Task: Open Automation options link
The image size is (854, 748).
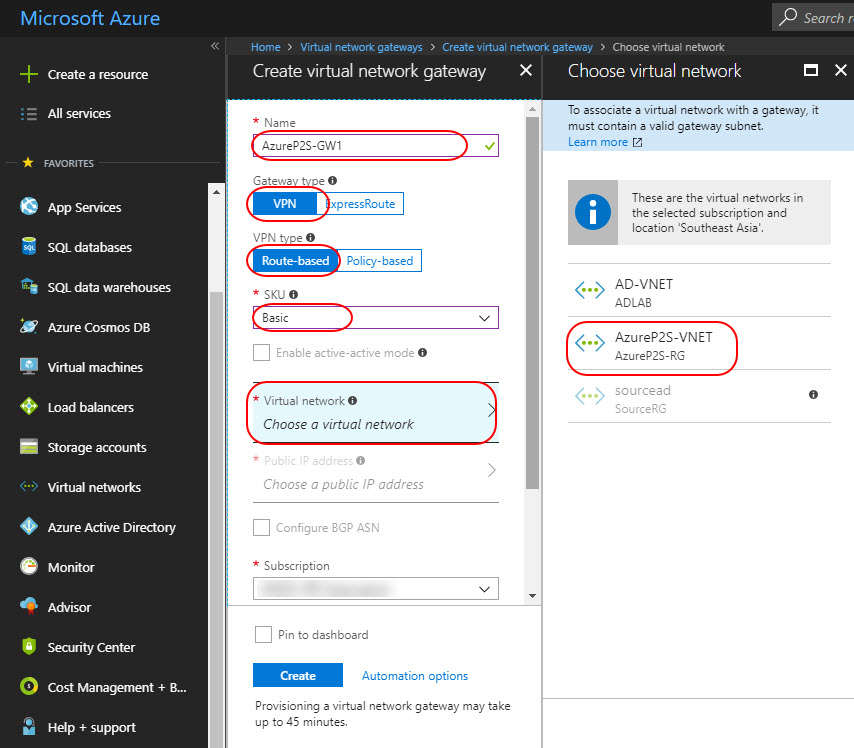Action: pyautogui.click(x=415, y=676)
